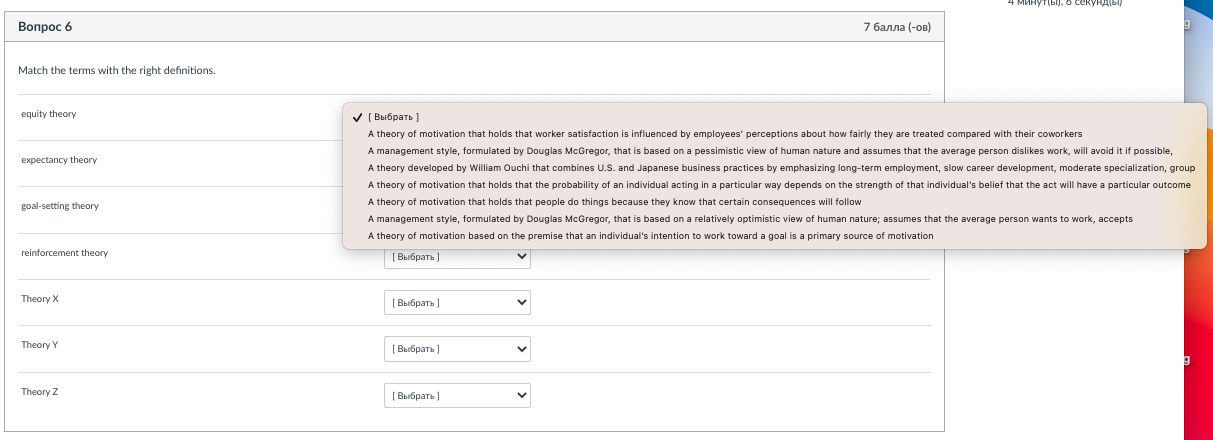
Task: Choose the McGregor pessimistic view definition
Action: 774,151
